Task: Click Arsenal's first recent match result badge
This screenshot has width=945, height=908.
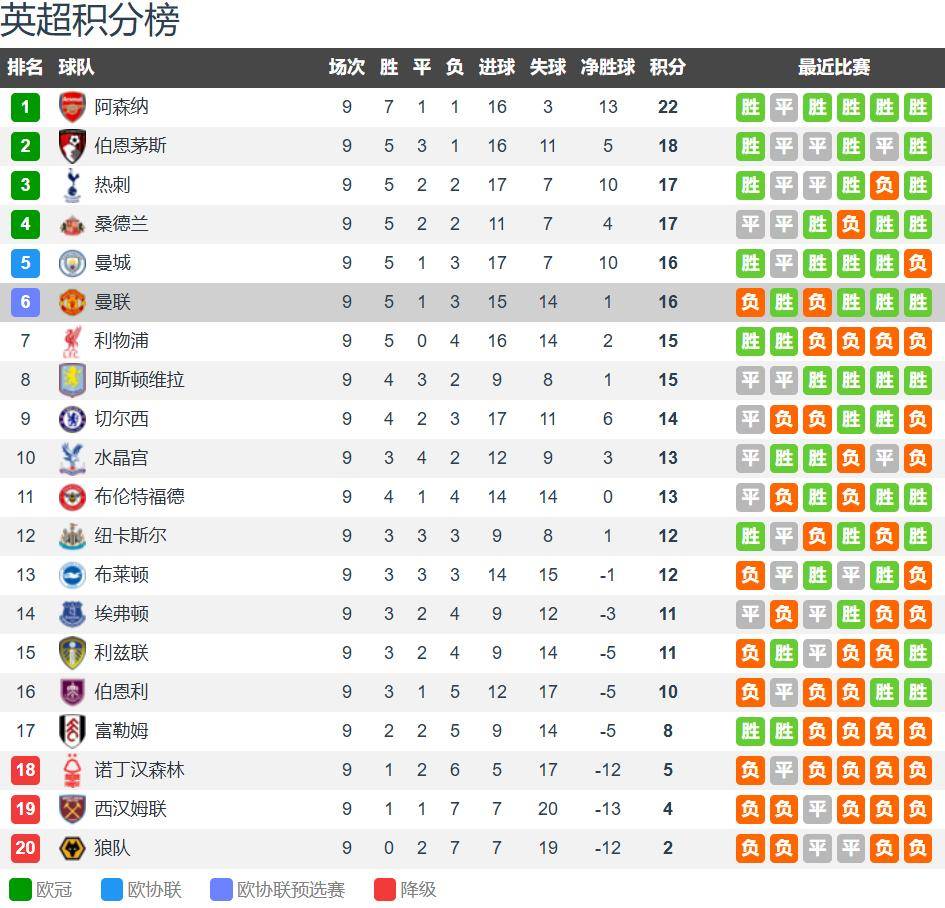Action: tap(750, 107)
